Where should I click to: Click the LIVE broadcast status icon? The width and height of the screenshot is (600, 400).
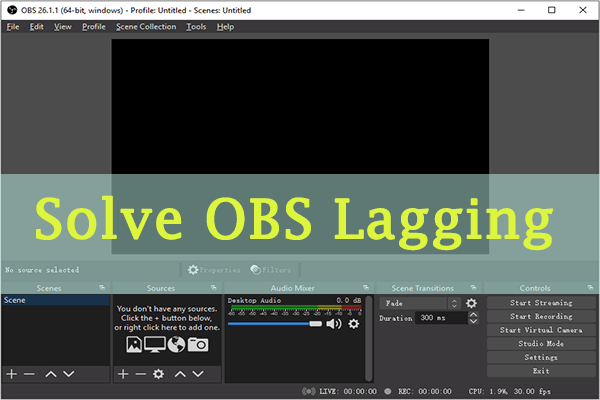pos(308,391)
